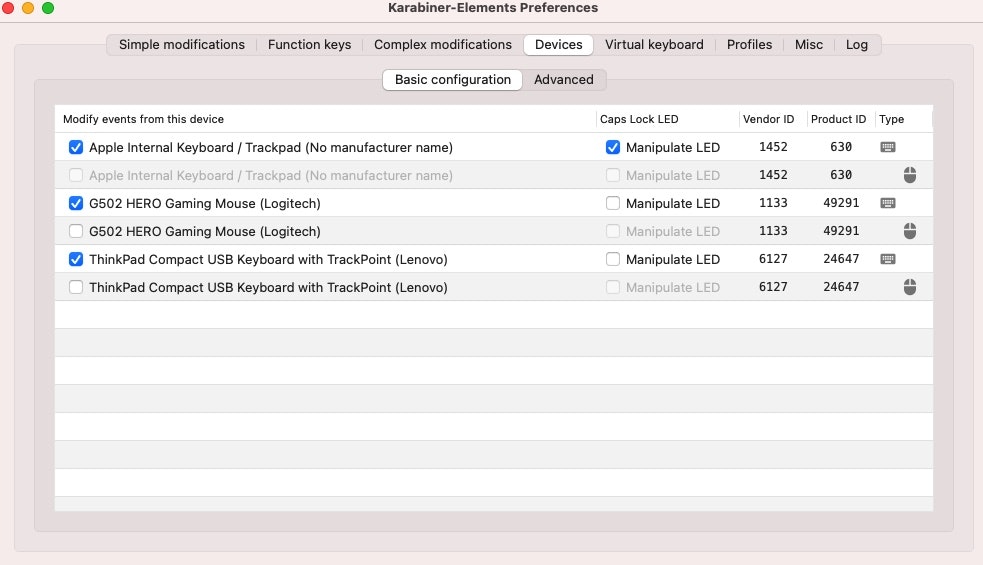
Task: Click mouse type icon for G502 HERO row
Action: pos(910,231)
